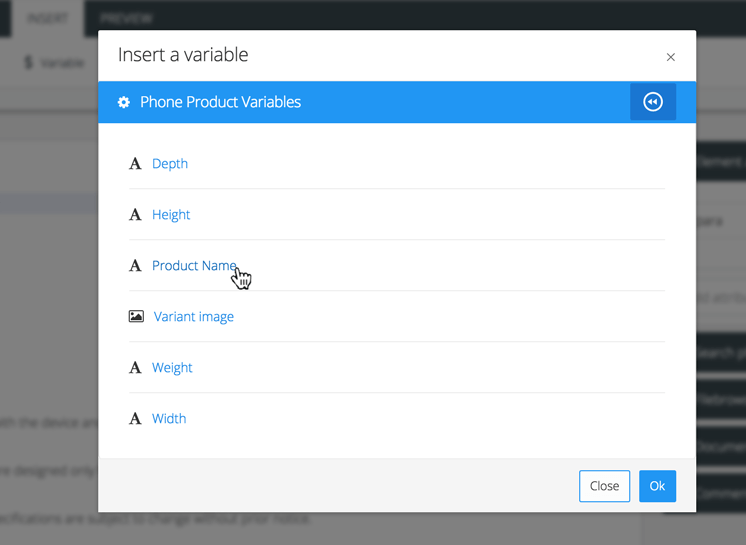
Task: Click the text-type icon beside Product Name
Action: 135,266
